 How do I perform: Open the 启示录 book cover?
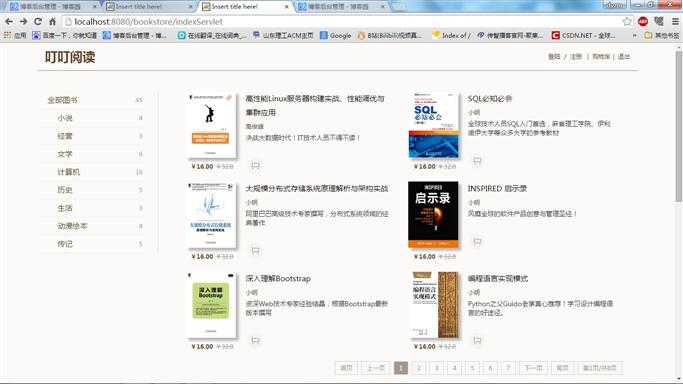[x=433, y=215]
